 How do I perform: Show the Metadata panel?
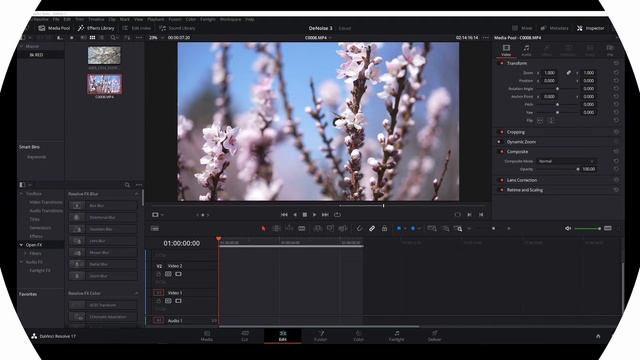pyautogui.click(x=554, y=28)
